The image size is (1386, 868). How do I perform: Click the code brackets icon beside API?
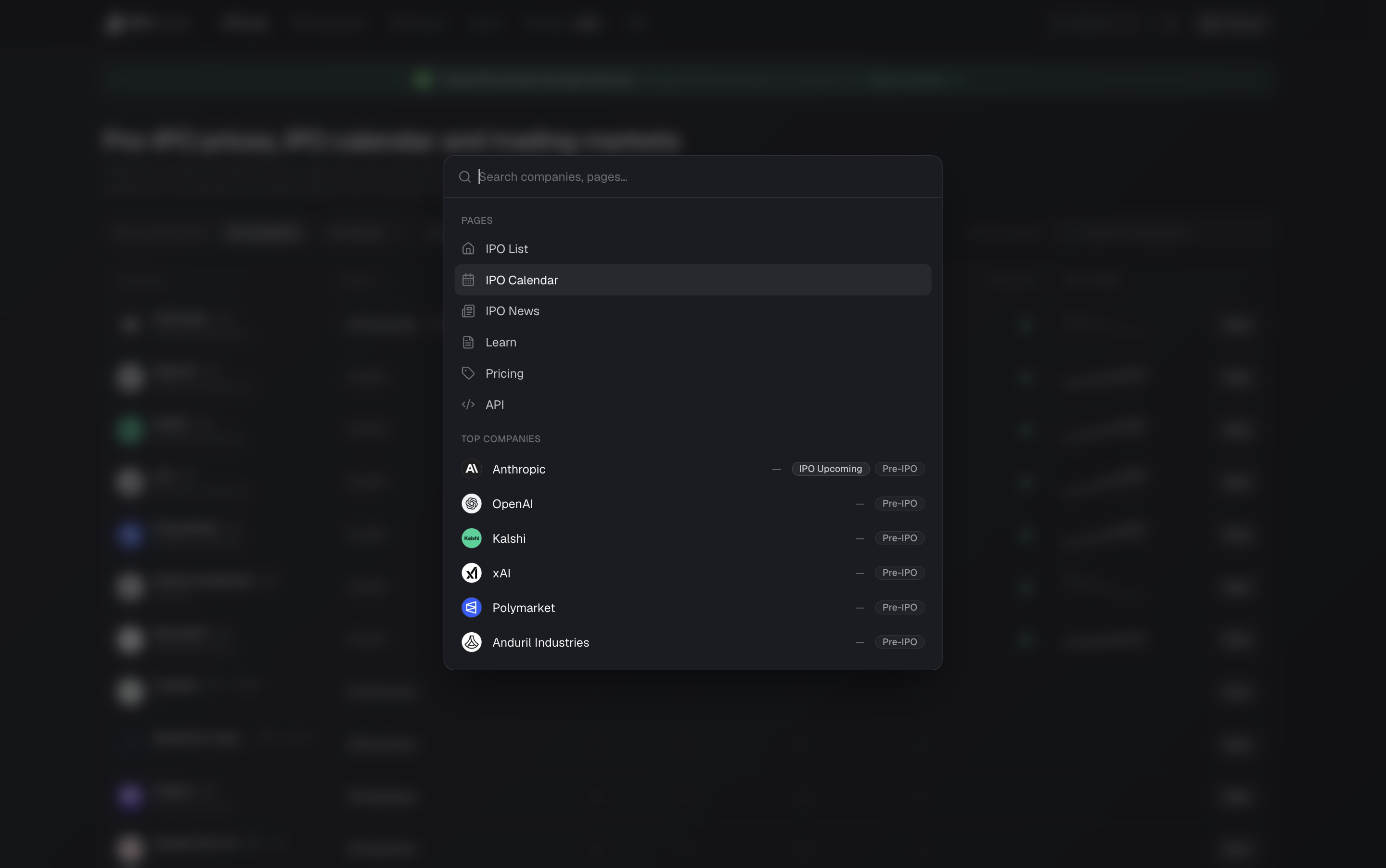point(468,405)
